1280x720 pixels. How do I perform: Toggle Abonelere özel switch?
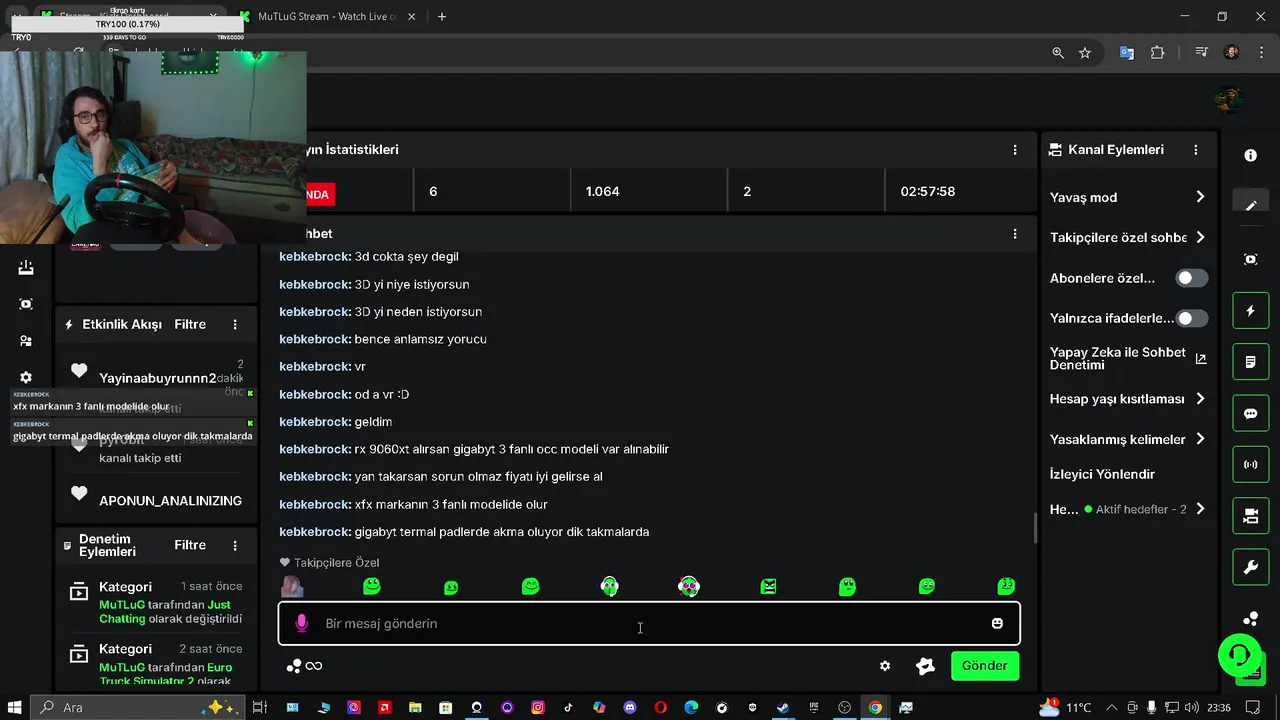(x=1191, y=278)
